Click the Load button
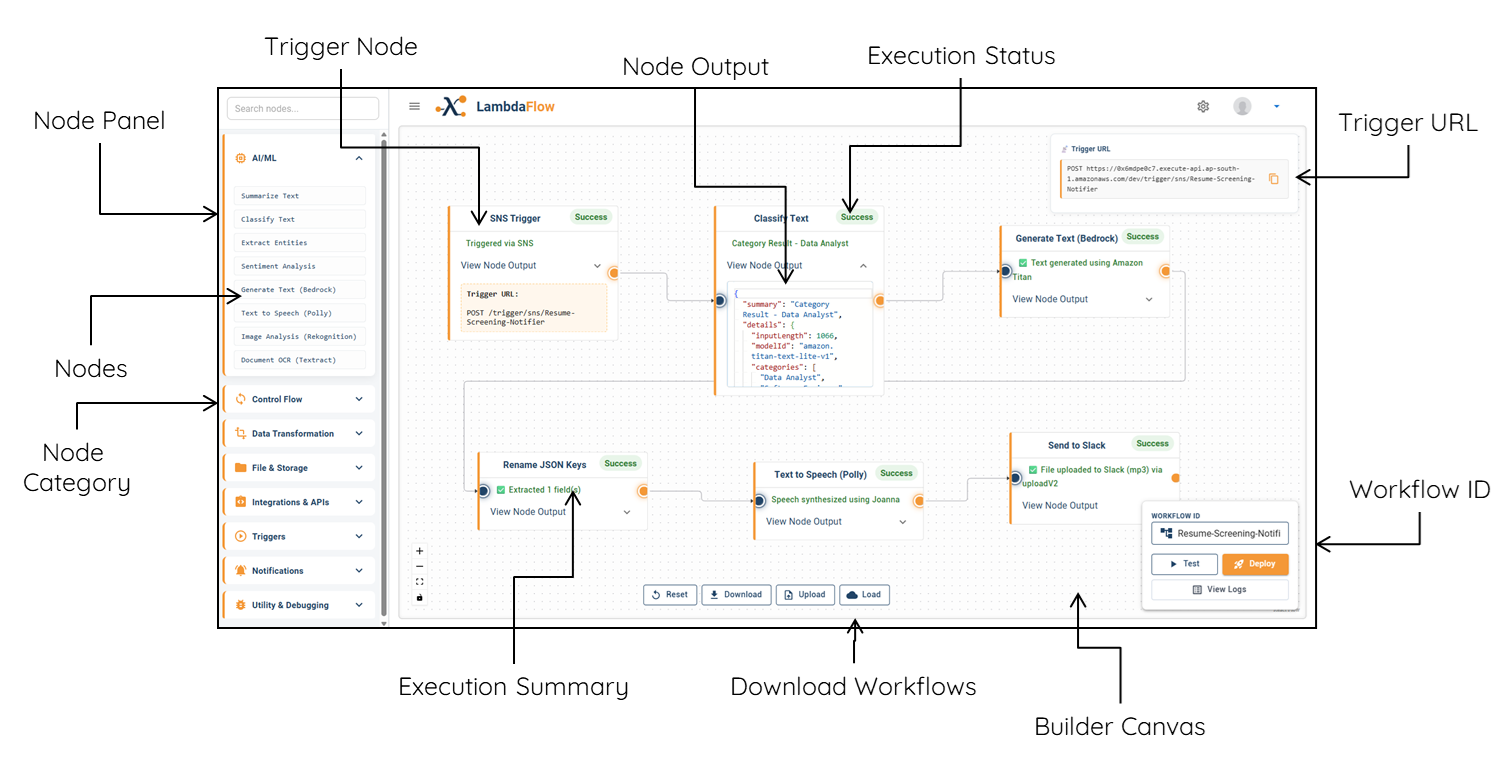 [x=864, y=595]
